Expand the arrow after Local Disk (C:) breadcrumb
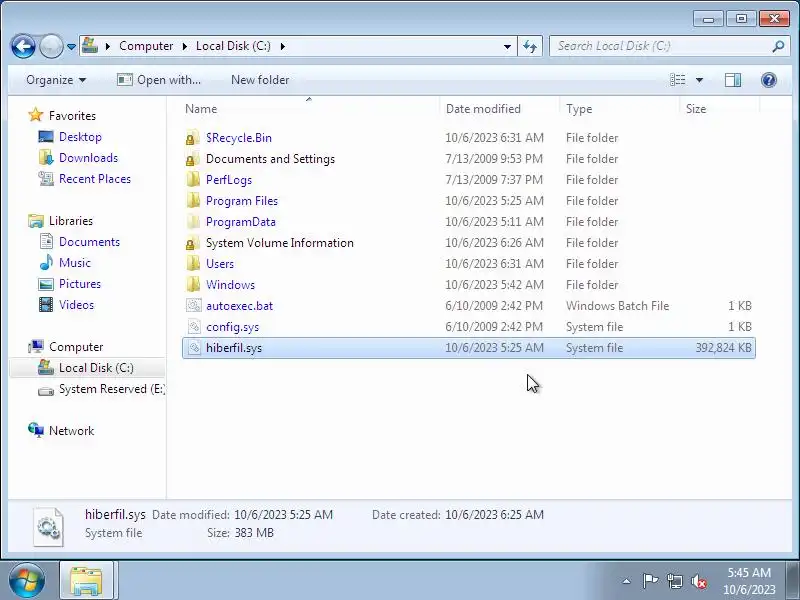Image resolution: width=800 pixels, height=600 pixels. coord(282,46)
